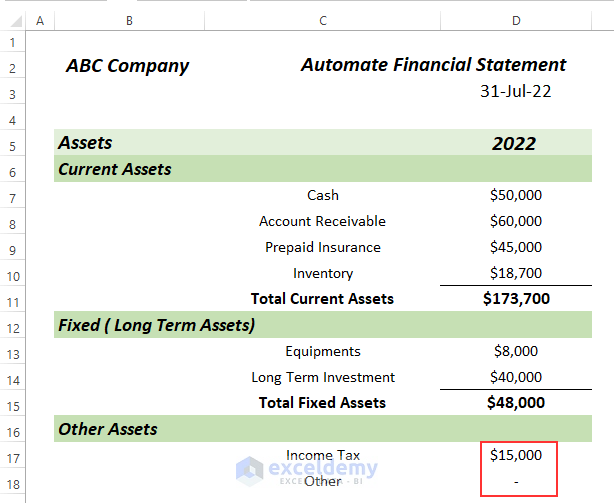The image size is (614, 503).
Task: Select row 11 header
Action: coord(12,299)
